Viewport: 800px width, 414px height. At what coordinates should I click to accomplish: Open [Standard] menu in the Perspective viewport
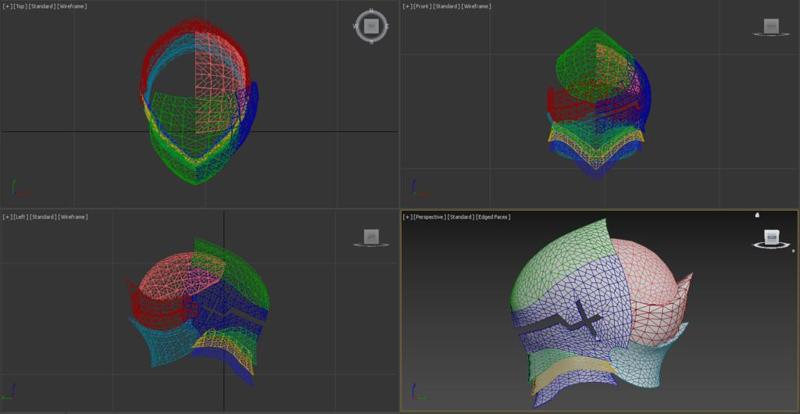click(461, 217)
